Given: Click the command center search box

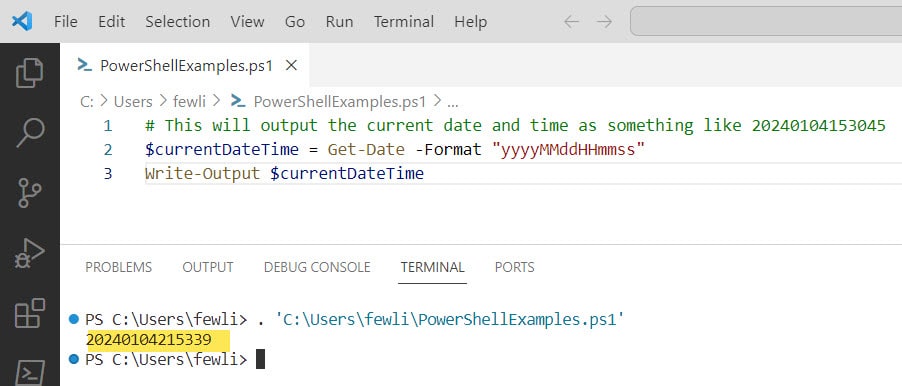Looking at the screenshot, I should (766, 21).
